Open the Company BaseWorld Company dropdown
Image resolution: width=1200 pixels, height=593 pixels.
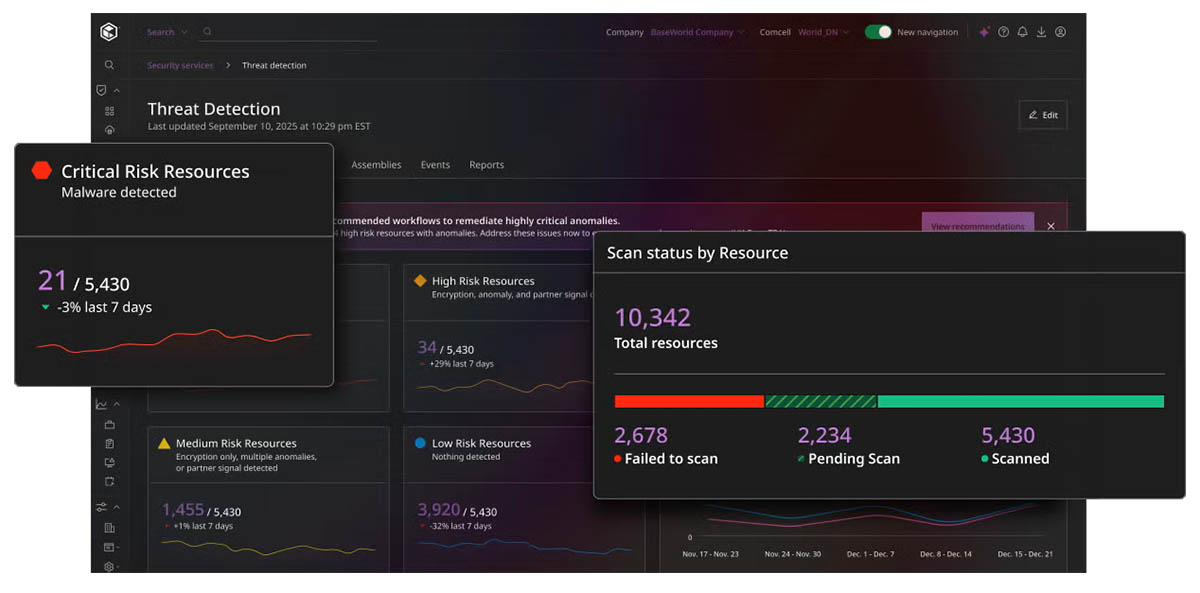(x=697, y=32)
